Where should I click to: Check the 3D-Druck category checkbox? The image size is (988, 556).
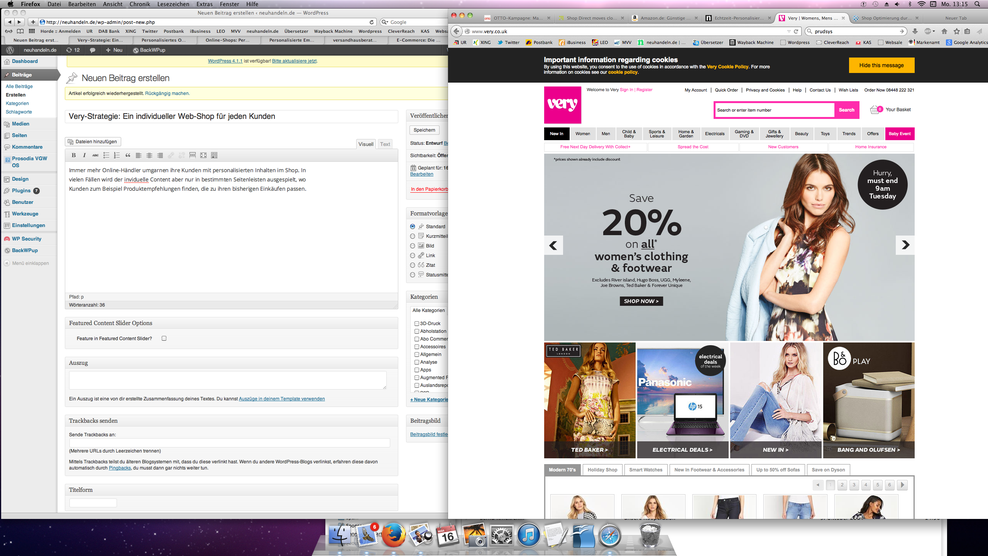pos(416,323)
